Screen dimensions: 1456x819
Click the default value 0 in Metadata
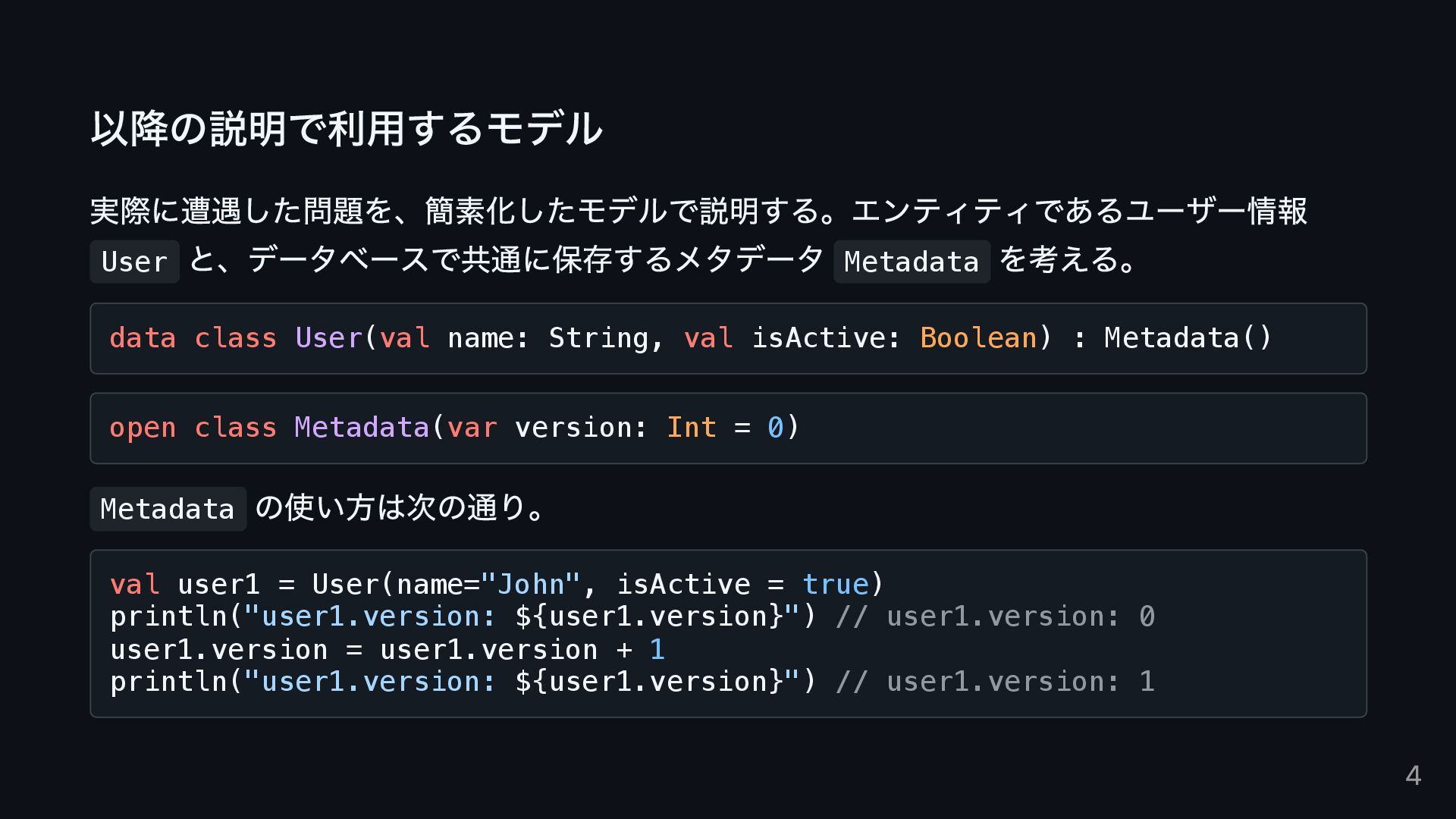[774, 428]
